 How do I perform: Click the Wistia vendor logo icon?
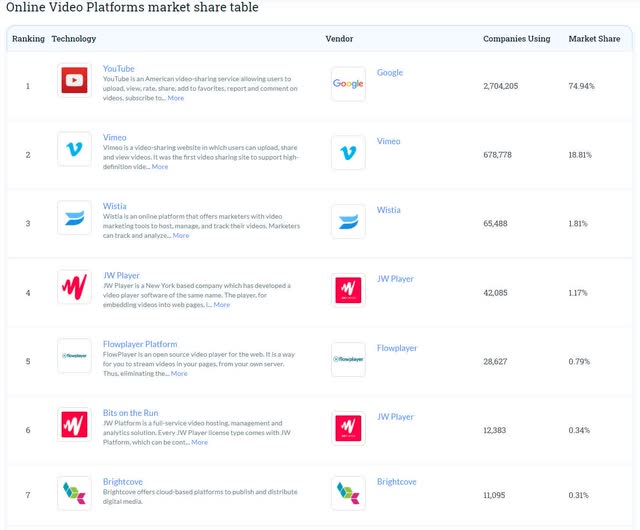(x=348, y=221)
